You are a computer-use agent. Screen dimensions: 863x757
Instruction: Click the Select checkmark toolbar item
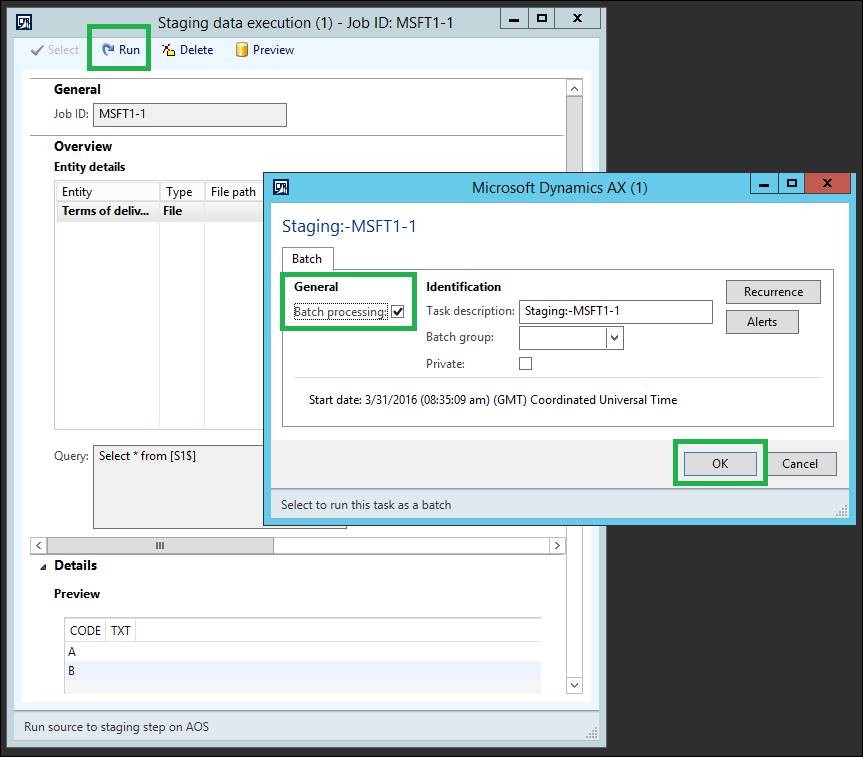pos(38,50)
